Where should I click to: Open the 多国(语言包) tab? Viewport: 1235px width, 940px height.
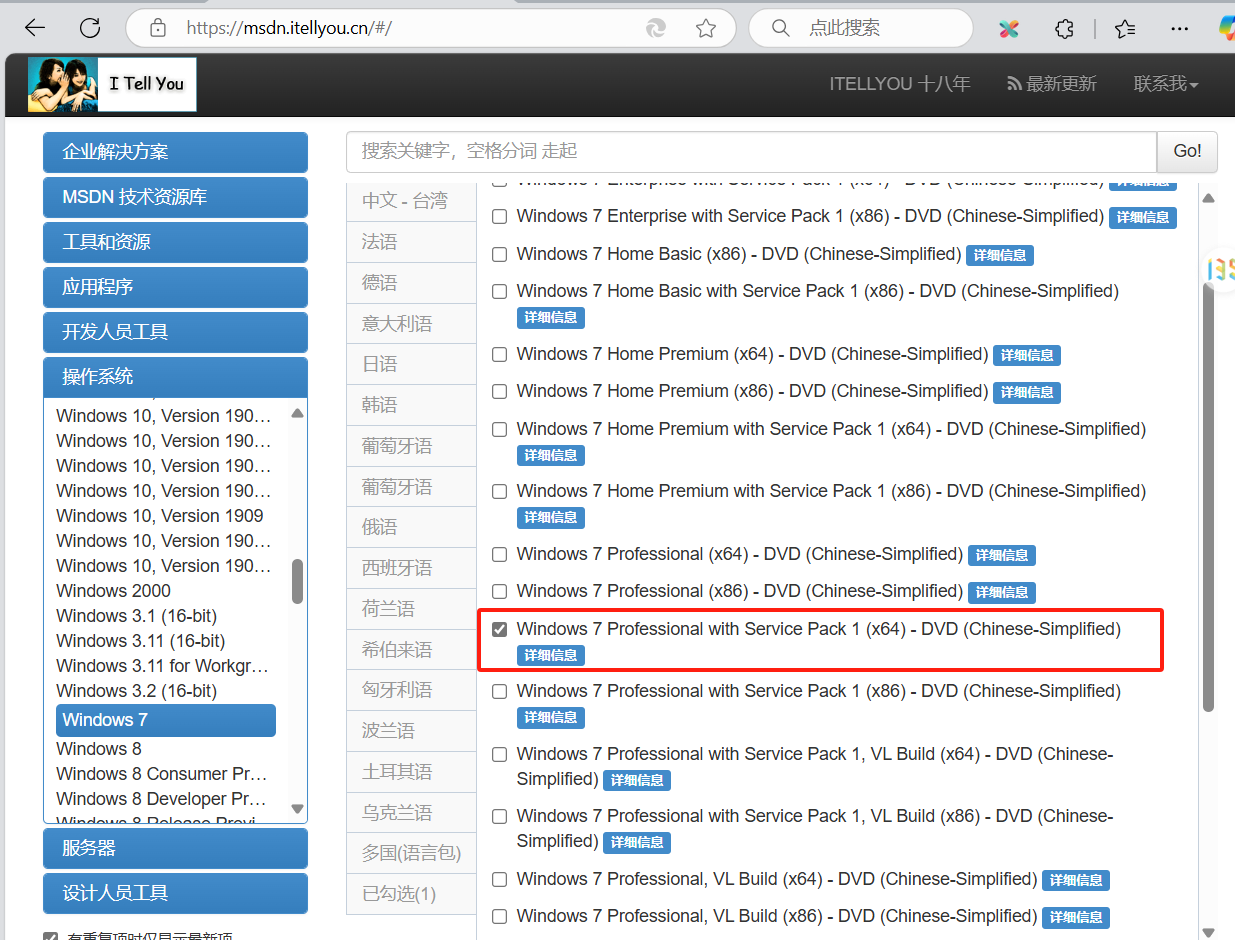[x=411, y=853]
